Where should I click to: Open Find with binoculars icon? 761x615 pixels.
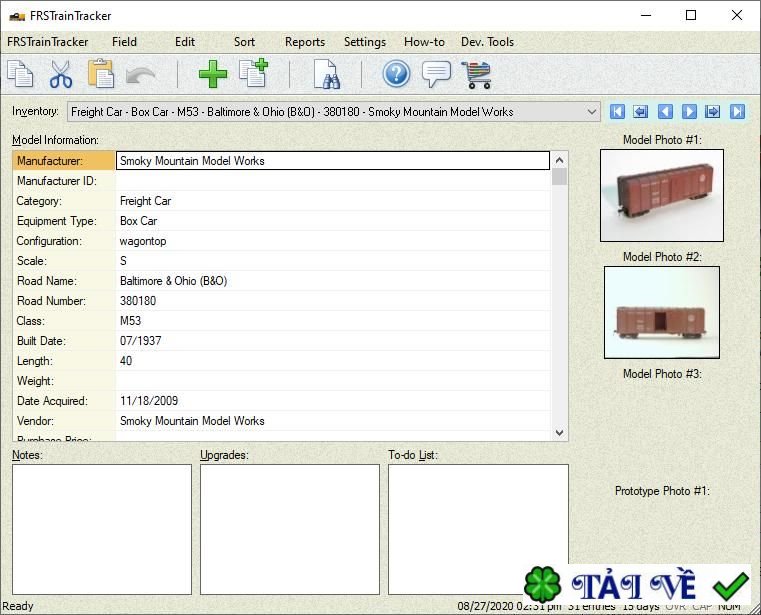[326, 75]
